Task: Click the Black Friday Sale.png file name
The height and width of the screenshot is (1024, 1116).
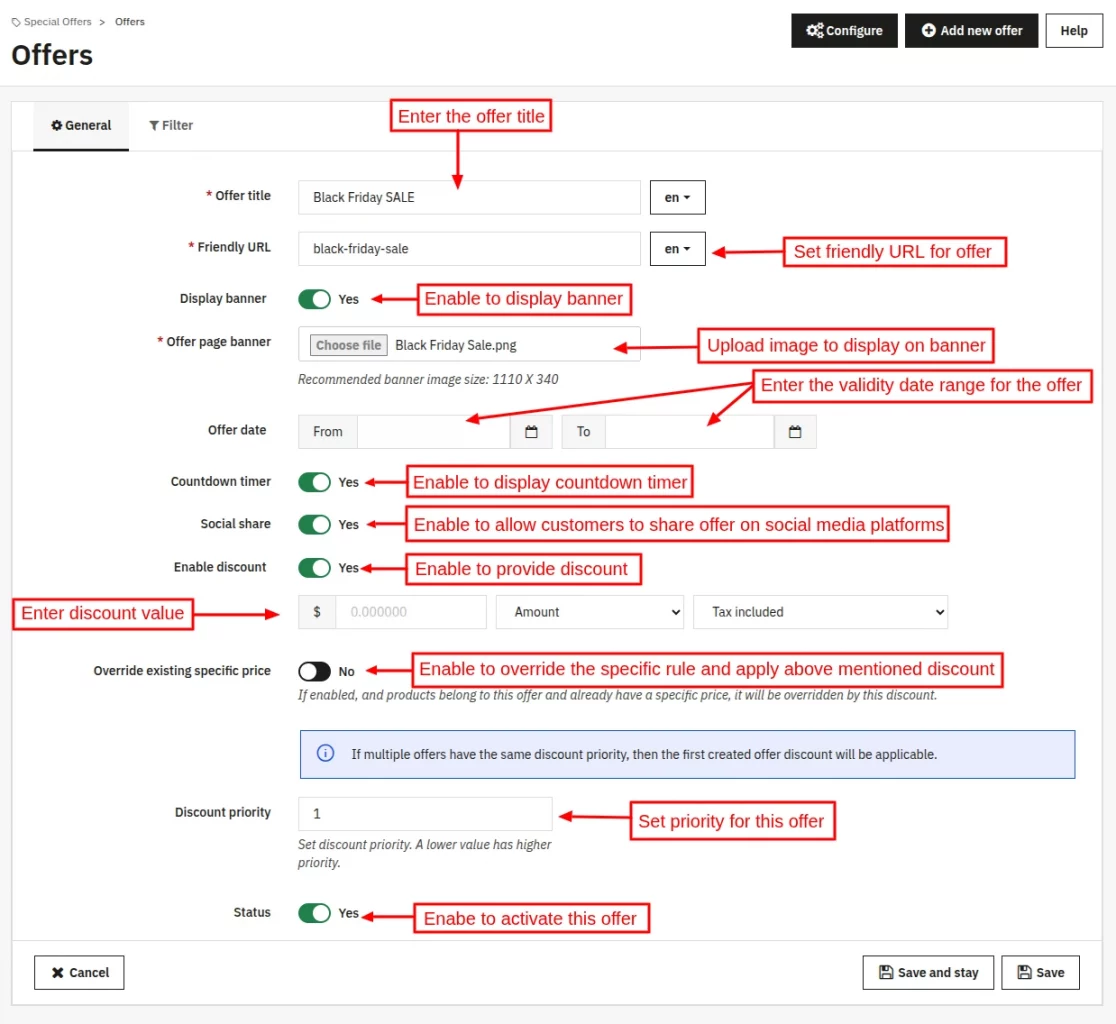Action: pyautogui.click(x=456, y=345)
